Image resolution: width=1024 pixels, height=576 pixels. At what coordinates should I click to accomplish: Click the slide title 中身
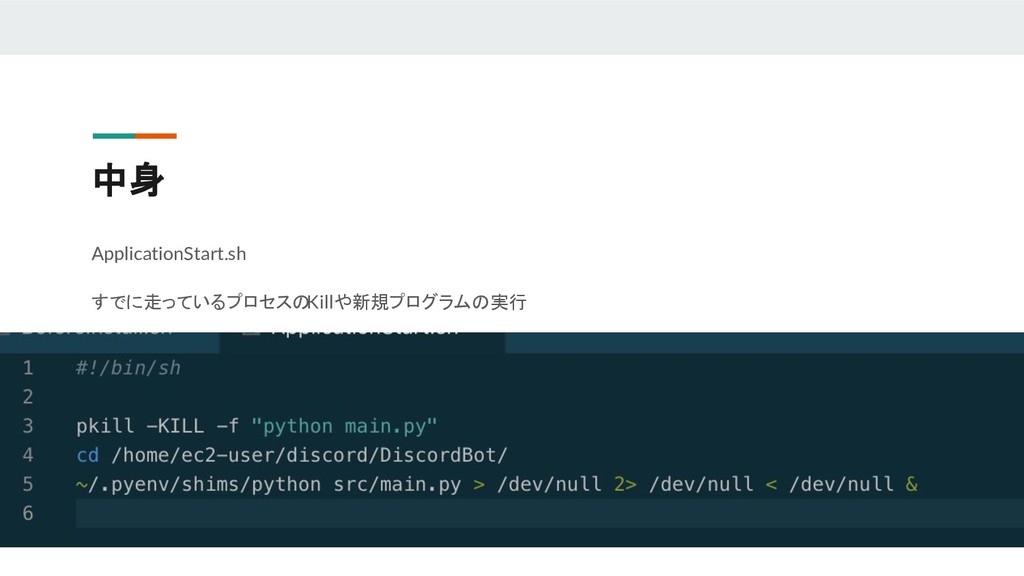(128, 180)
